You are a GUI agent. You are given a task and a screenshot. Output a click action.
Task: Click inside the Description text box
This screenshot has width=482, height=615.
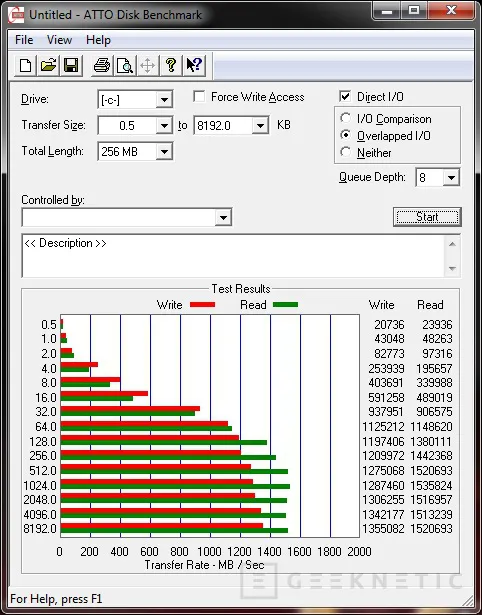click(233, 256)
